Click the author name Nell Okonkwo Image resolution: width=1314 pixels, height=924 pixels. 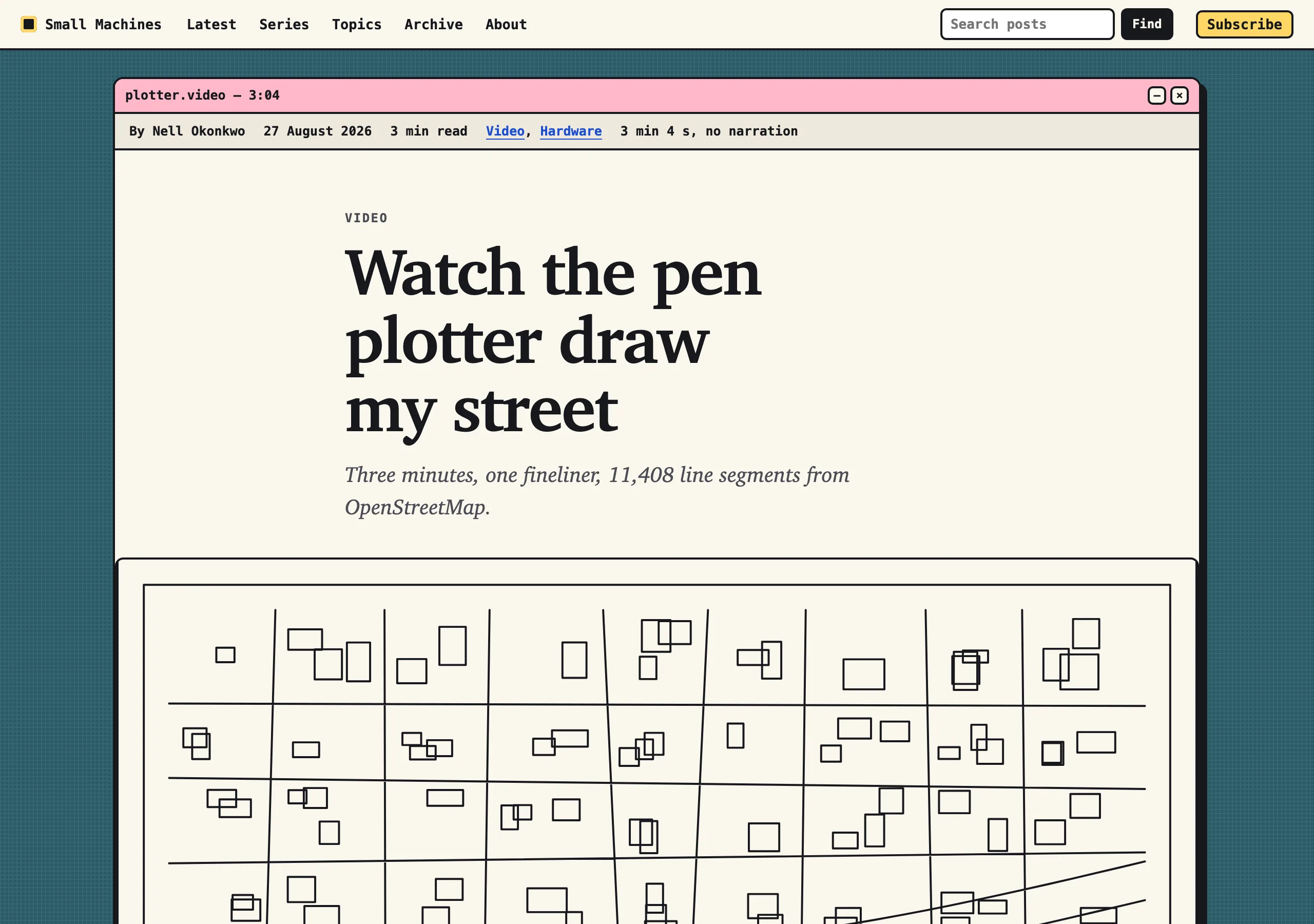click(199, 131)
